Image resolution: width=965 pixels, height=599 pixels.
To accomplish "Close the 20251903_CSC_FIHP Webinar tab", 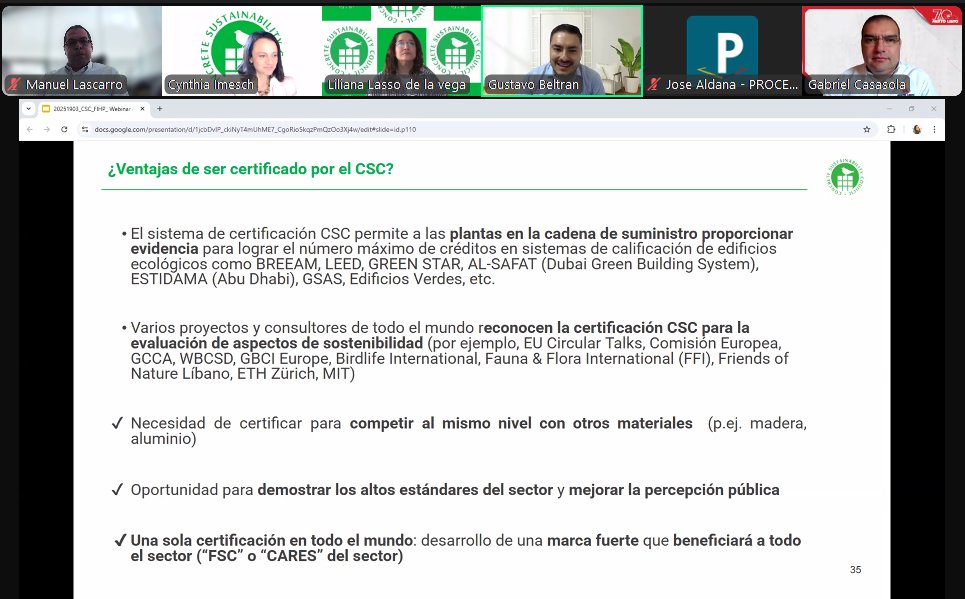I will click(142, 109).
